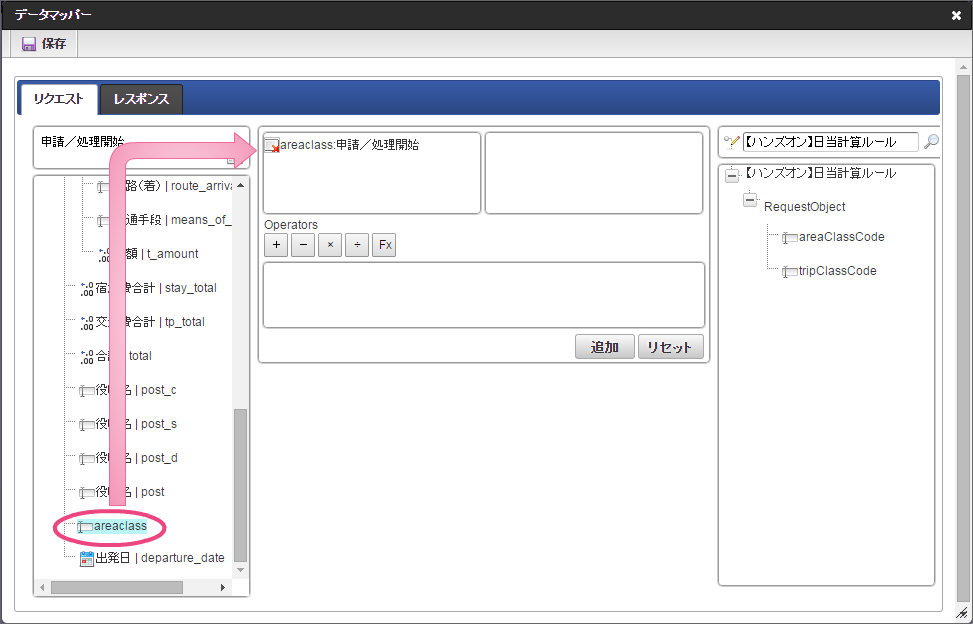Click the minus operator button
973x624 pixels.
point(304,245)
